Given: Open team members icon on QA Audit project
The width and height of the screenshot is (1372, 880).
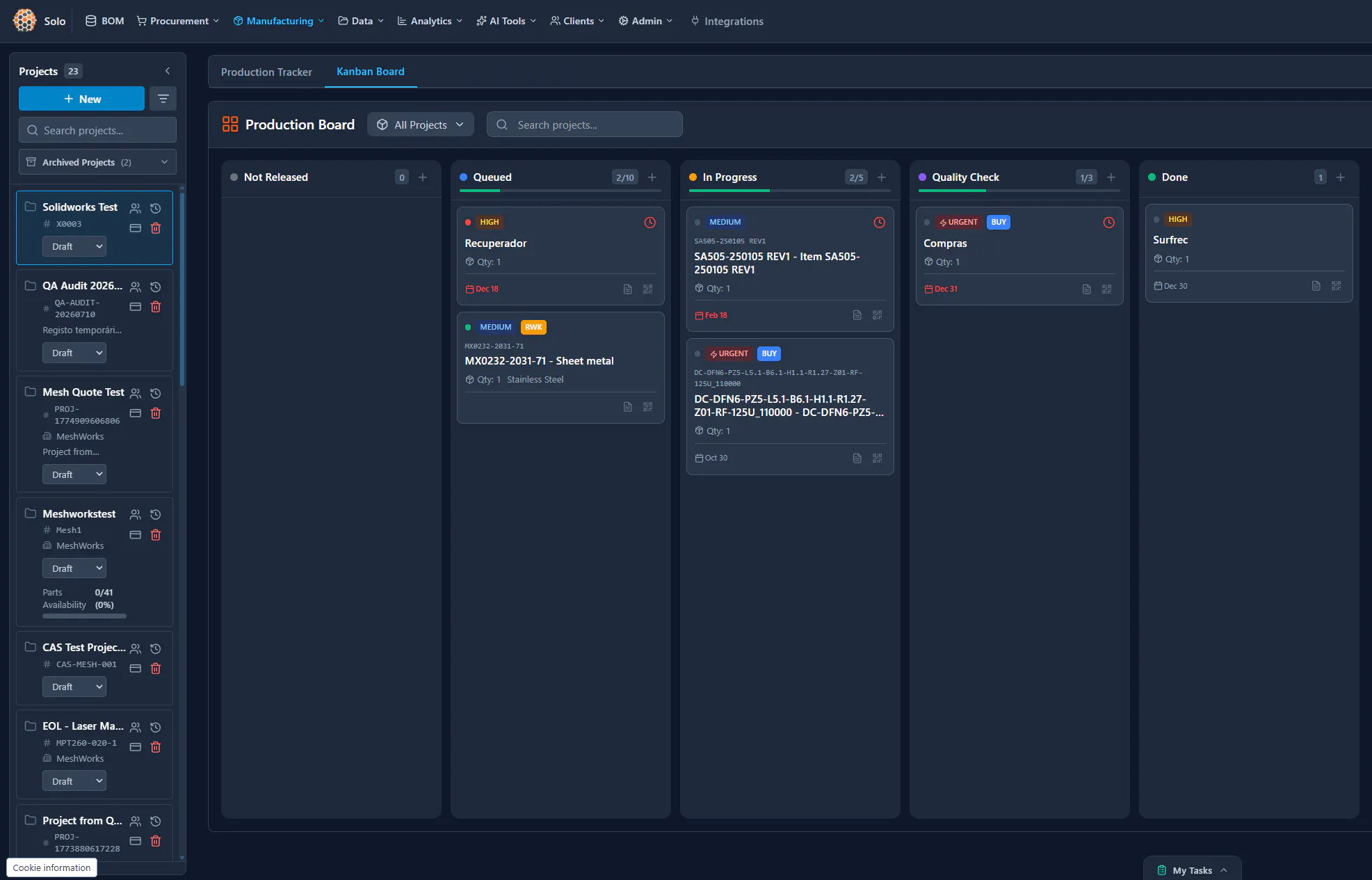Looking at the screenshot, I should [x=136, y=287].
